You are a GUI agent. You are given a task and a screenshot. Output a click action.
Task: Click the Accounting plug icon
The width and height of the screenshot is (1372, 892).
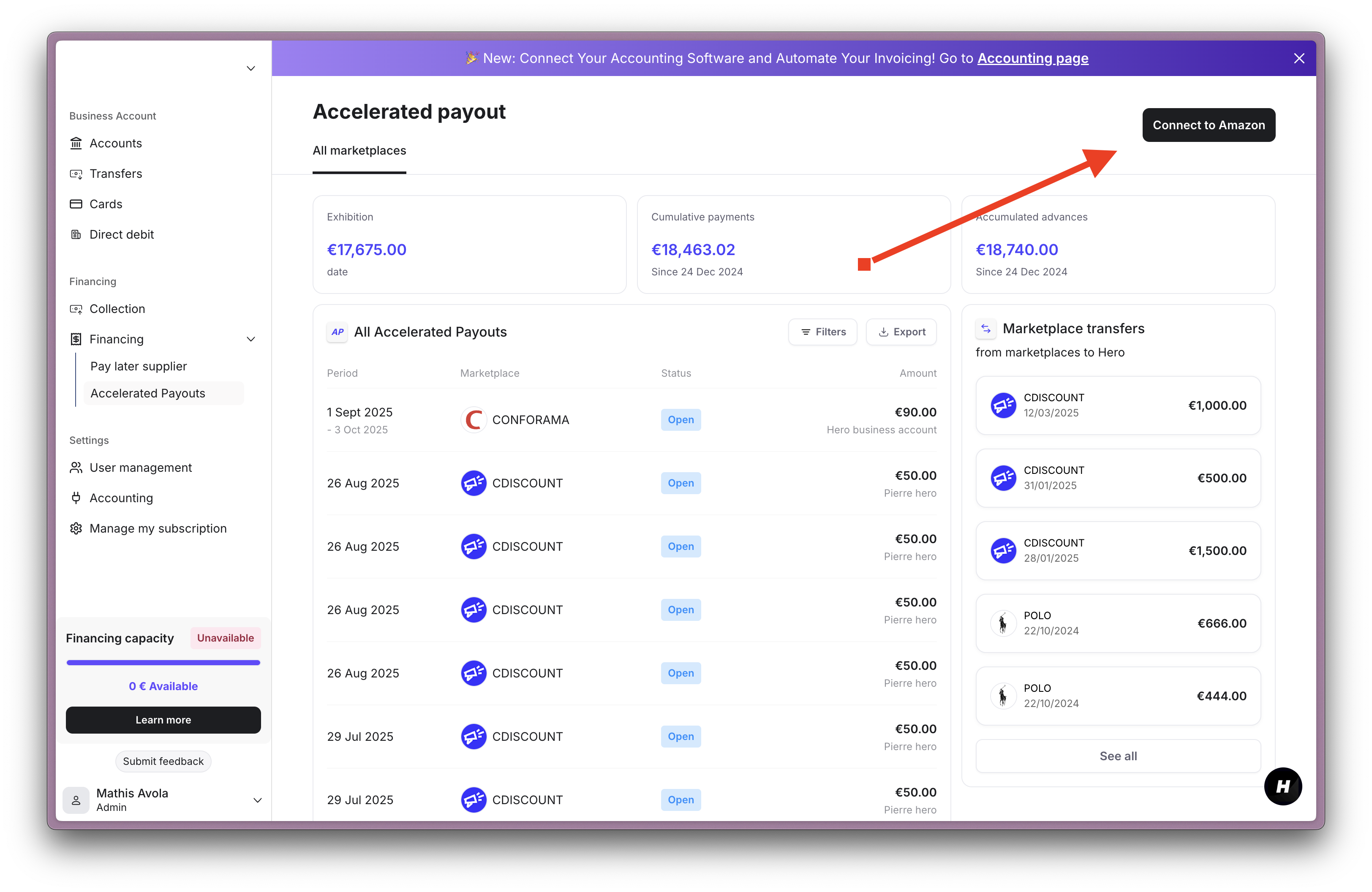coord(76,498)
